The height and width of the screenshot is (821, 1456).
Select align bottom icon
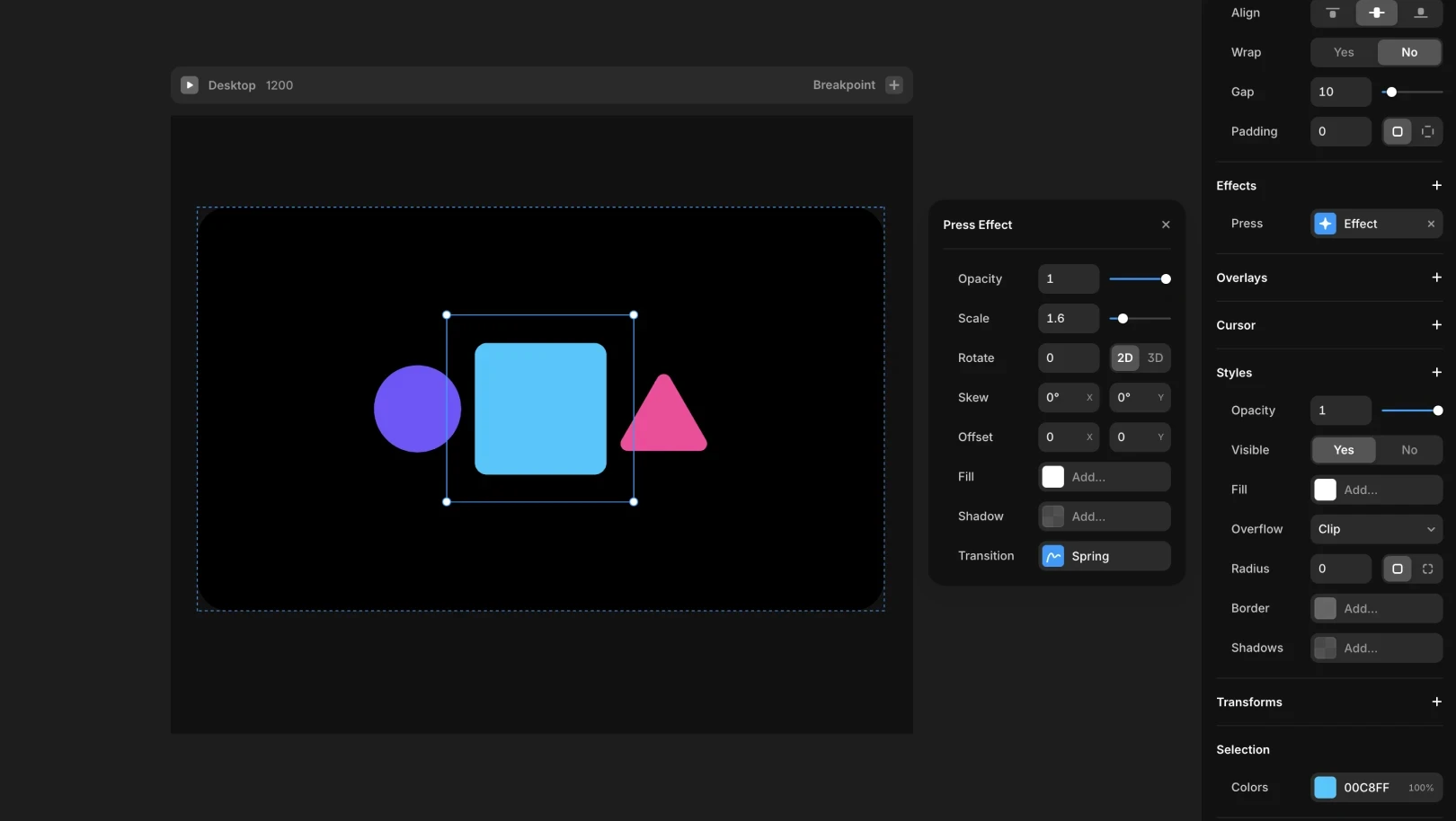[x=1420, y=13]
